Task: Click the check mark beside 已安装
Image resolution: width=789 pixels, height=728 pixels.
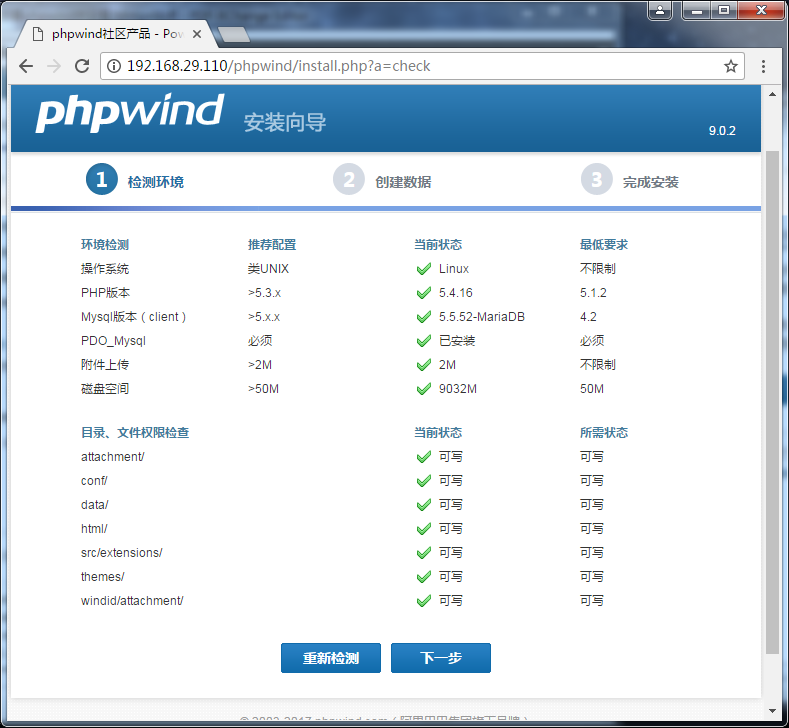Action: click(424, 341)
